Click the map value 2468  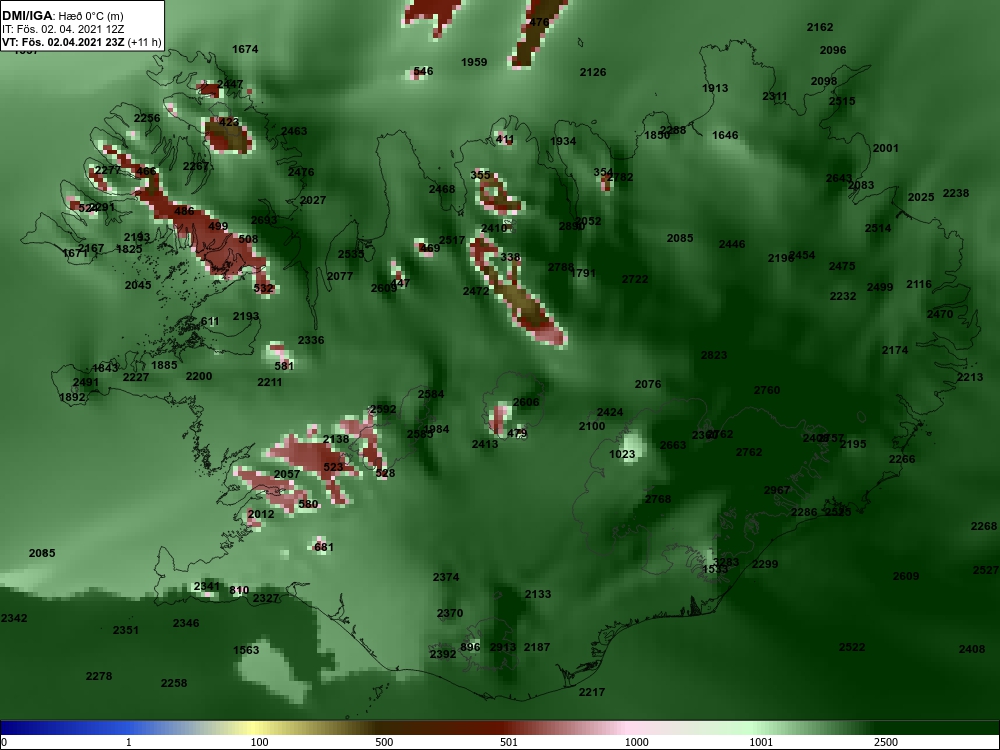coord(442,189)
